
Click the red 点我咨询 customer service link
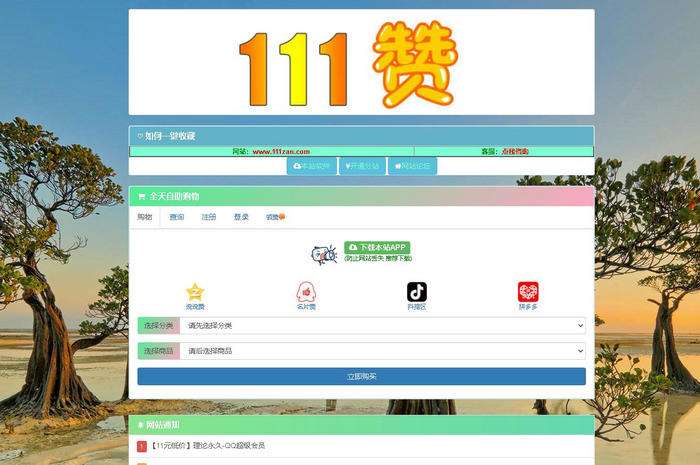(516, 152)
